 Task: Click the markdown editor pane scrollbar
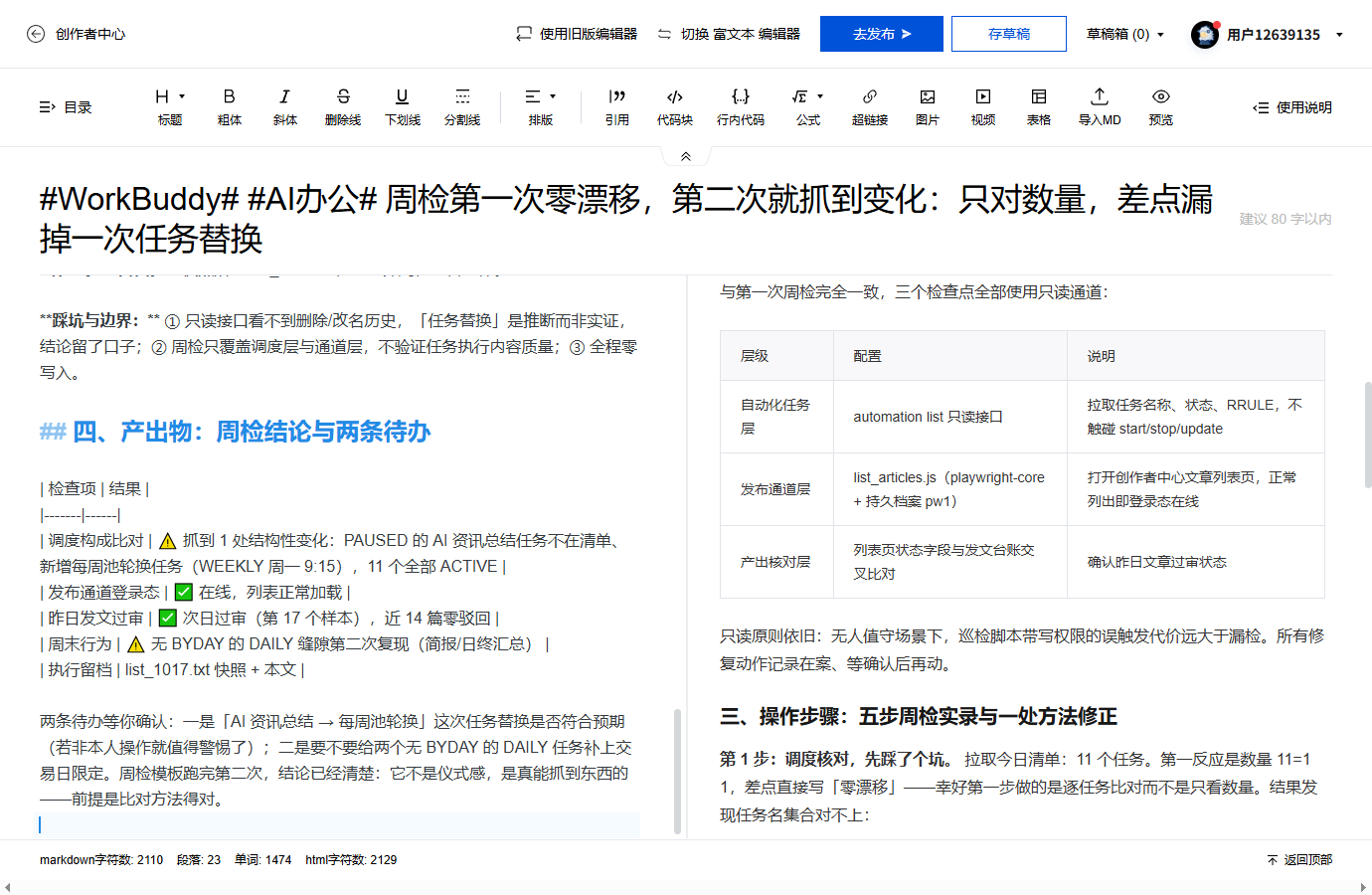678,771
